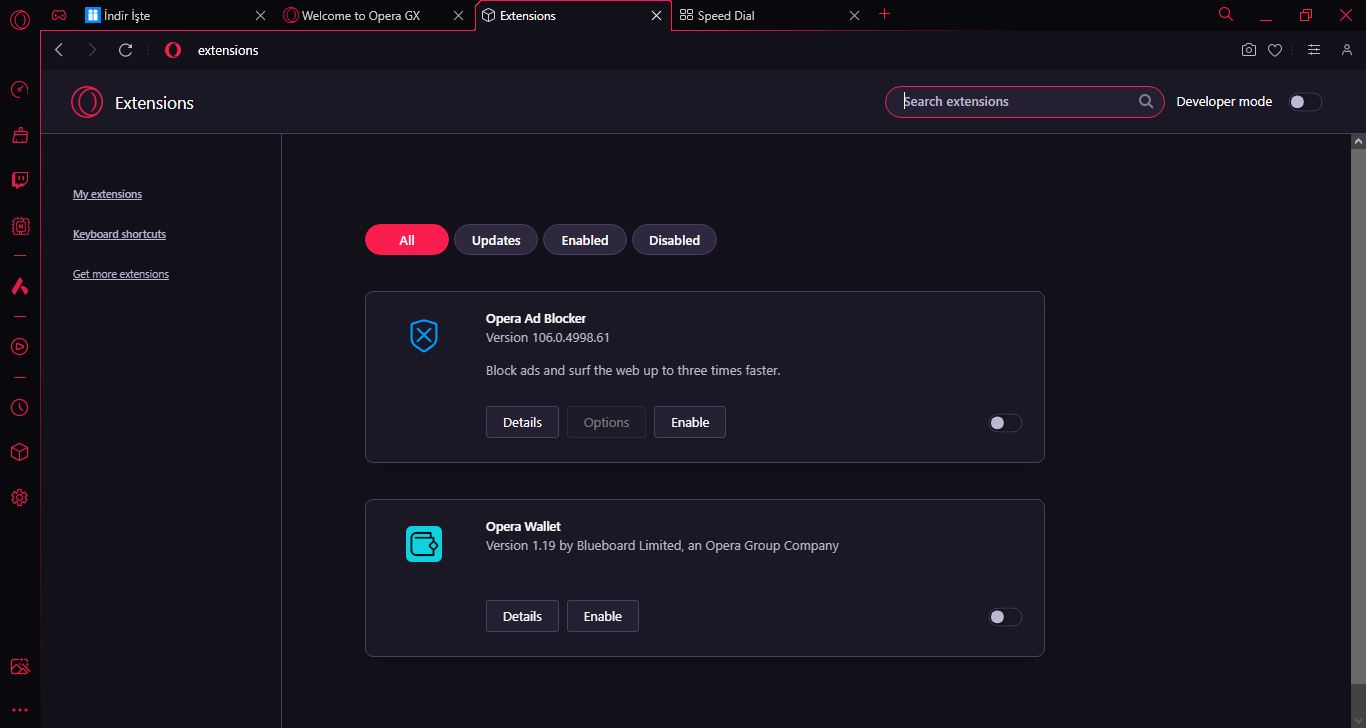Click the search magnifier inside the search field

(x=1146, y=101)
